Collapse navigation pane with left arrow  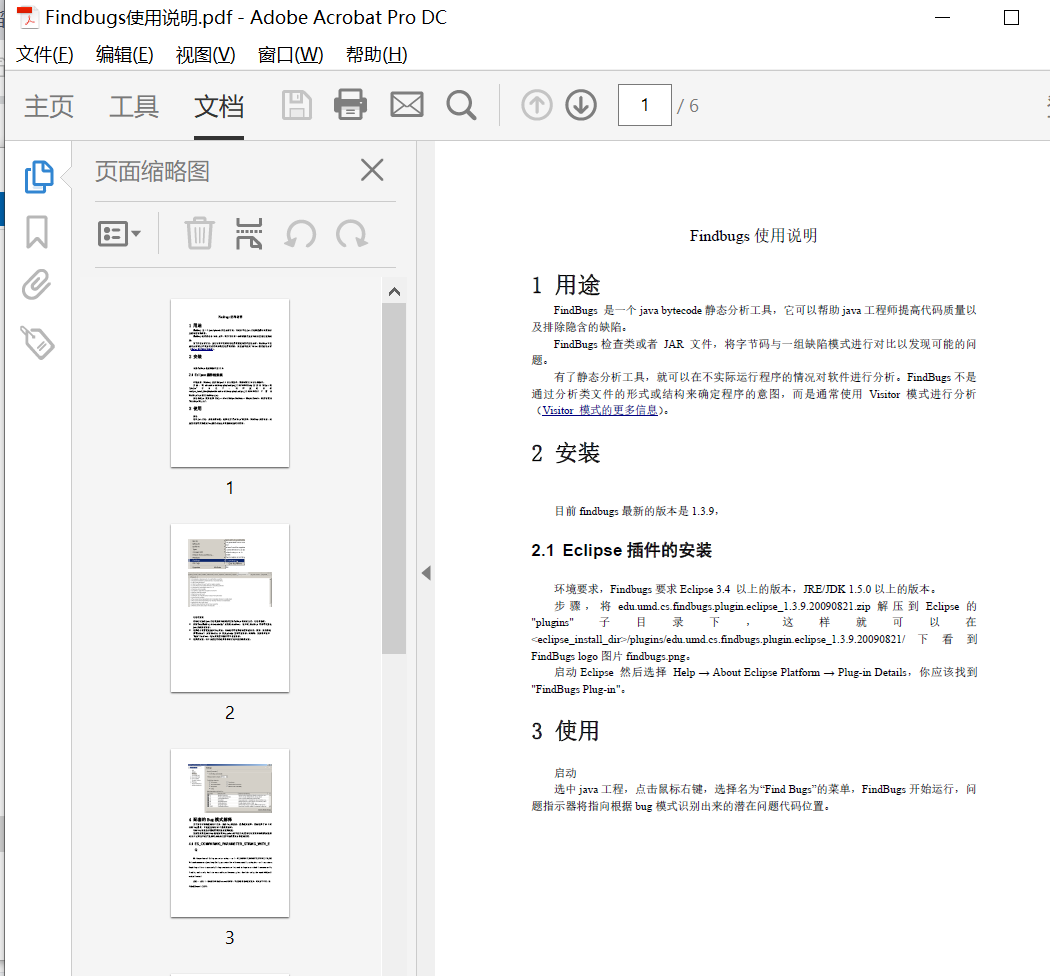pyautogui.click(x=426, y=573)
